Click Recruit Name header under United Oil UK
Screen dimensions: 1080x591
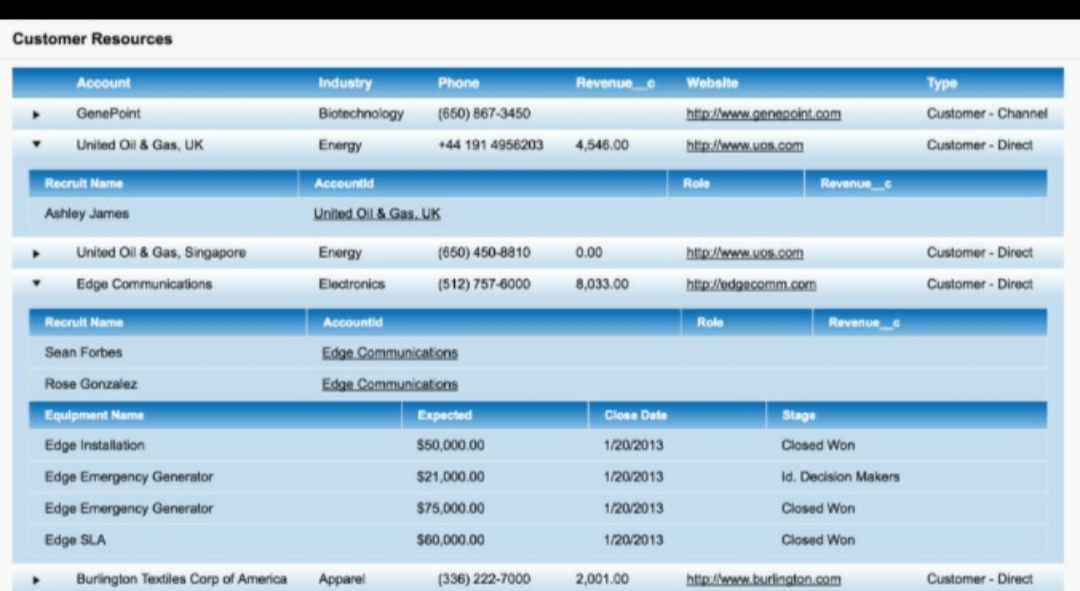tap(83, 183)
